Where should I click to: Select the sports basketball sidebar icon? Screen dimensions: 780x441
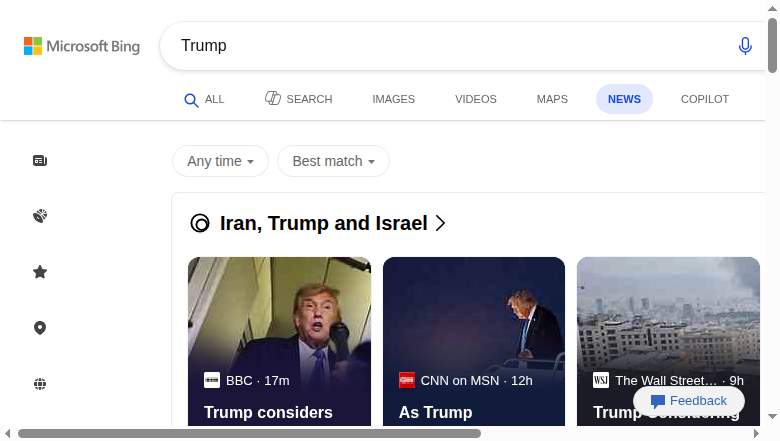click(x=40, y=216)
